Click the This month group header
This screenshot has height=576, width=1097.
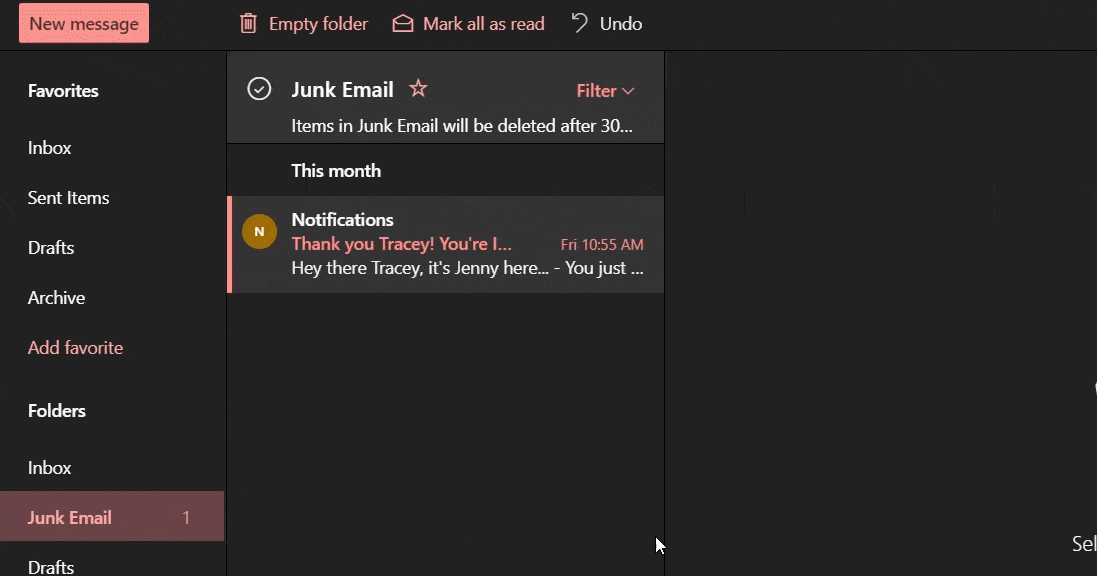[x=336, y=171]
